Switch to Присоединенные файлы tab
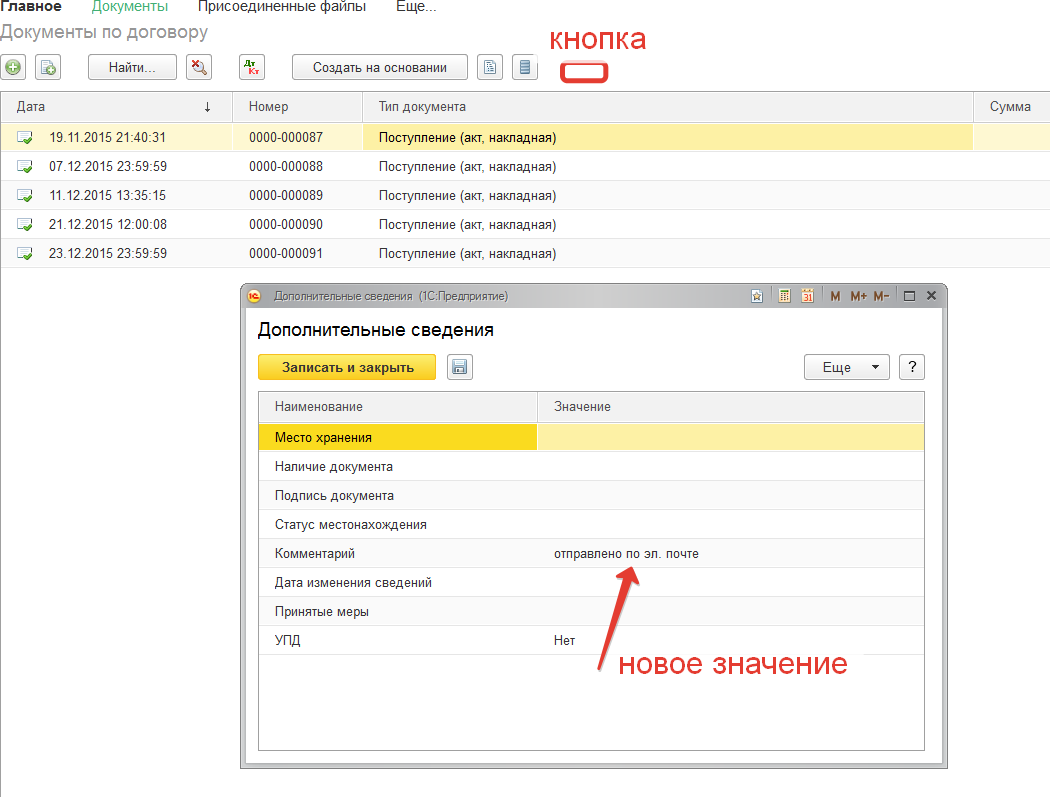Viewport: 1050px width, 797px height. (281, 7)
